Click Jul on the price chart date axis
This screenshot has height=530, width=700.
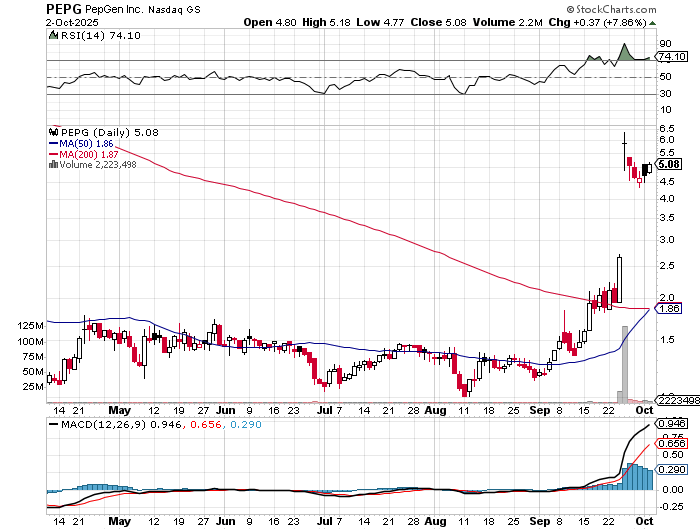click(324, 410)
